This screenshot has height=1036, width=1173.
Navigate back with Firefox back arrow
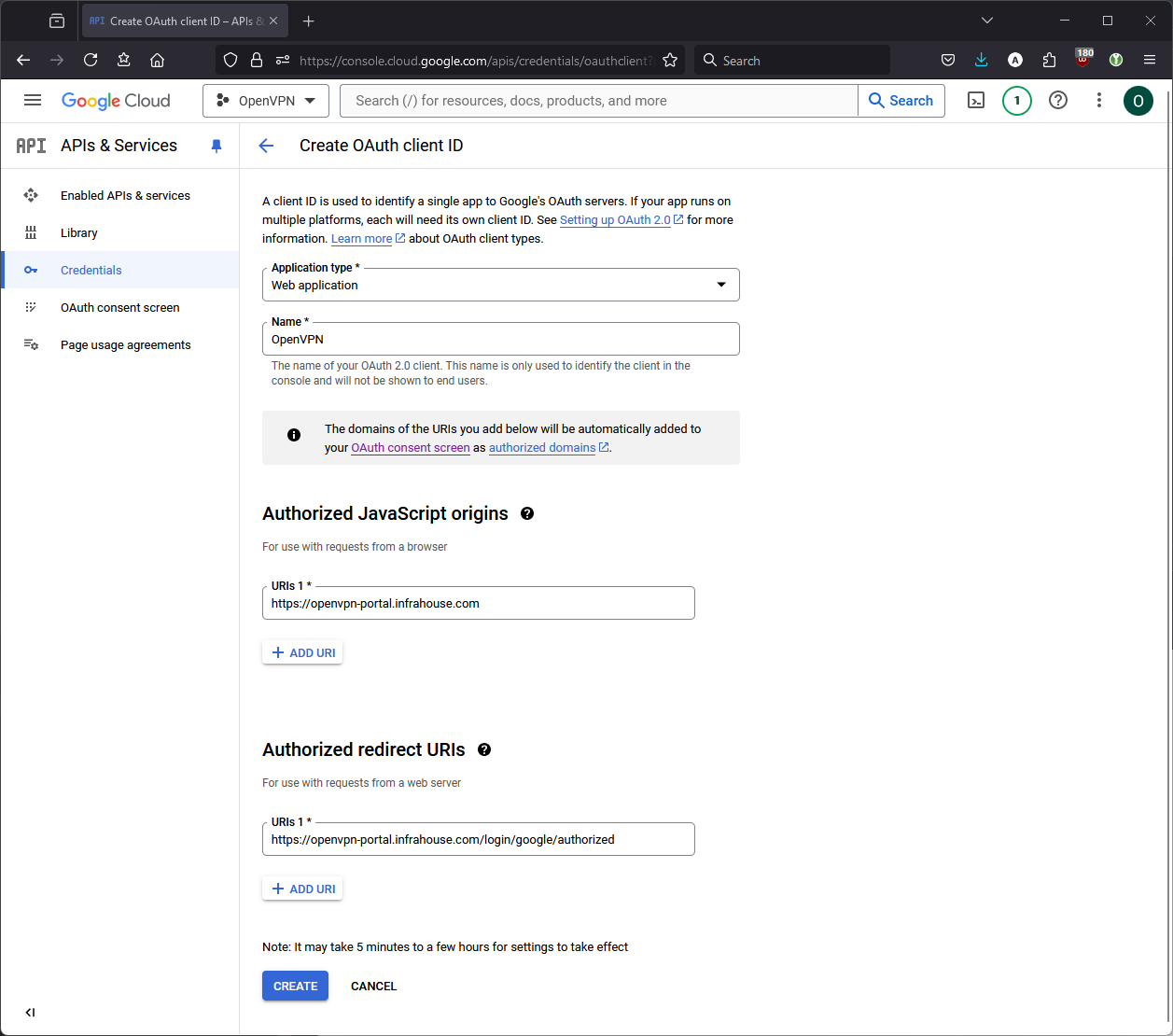click(23, 60)
